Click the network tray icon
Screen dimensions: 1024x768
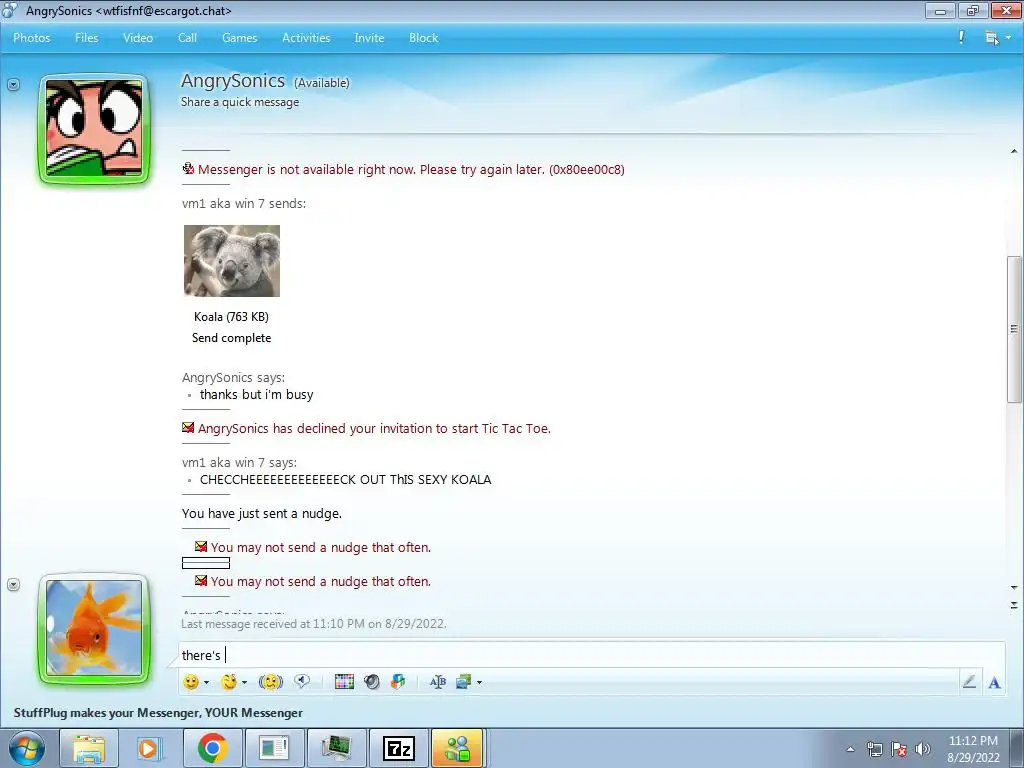(x=874, y=749)
